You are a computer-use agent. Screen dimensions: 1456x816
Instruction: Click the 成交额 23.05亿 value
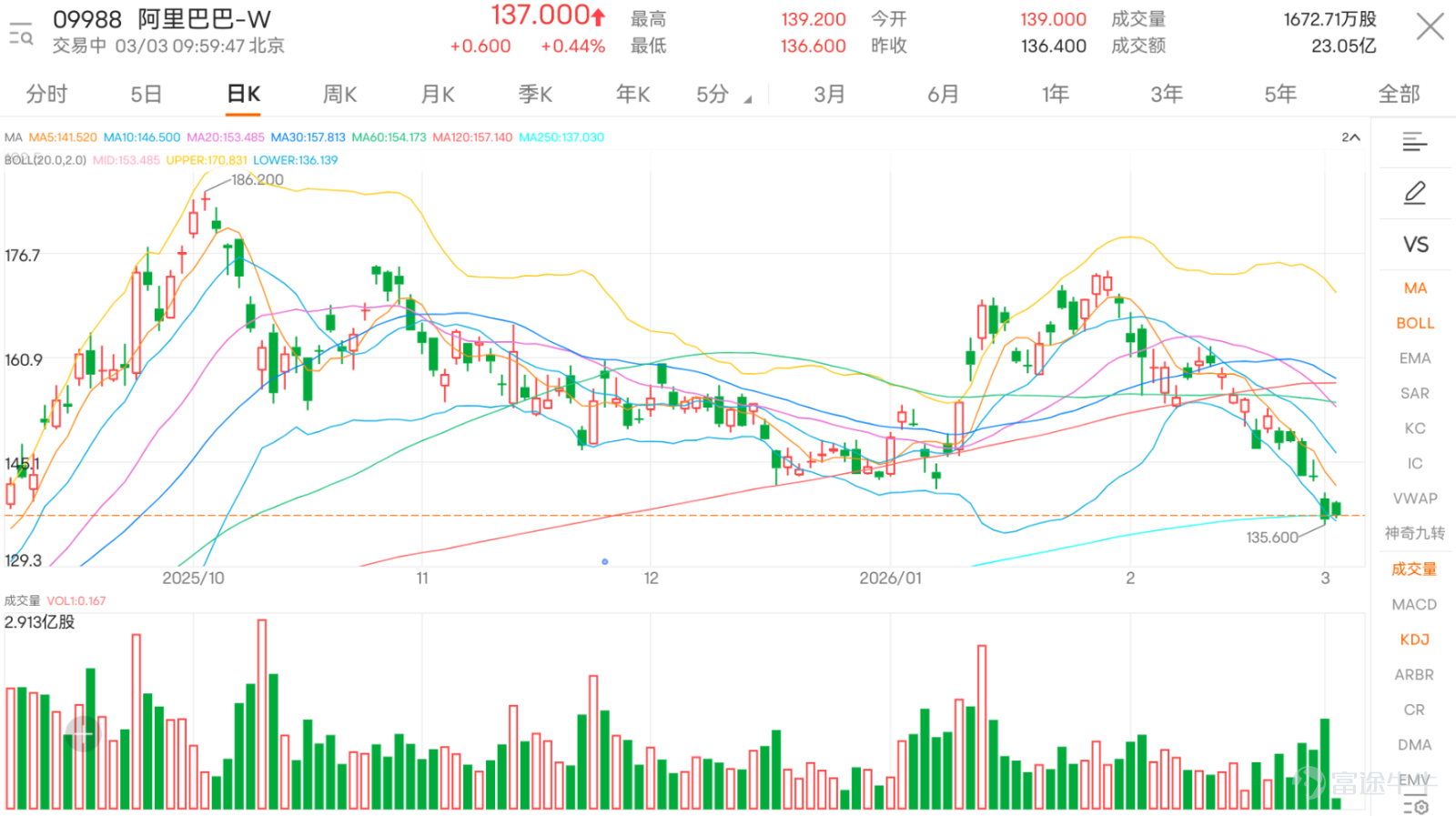coord(1343,45)
